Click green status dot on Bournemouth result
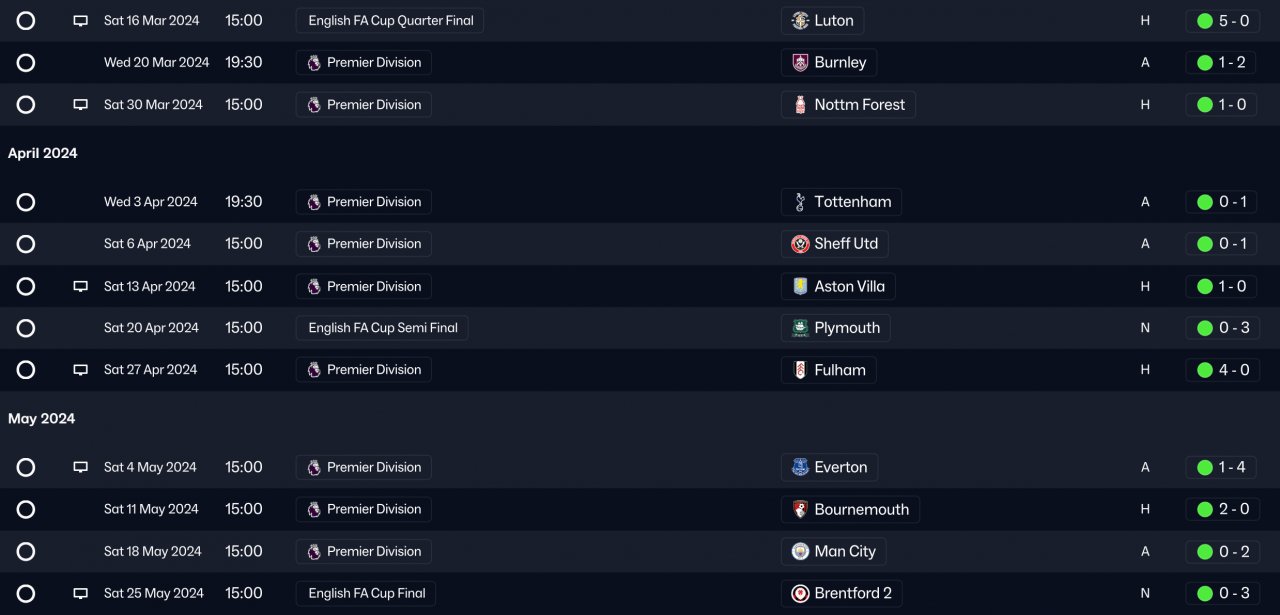Viewport: 1280px width, 615px height. point(1205,509)
